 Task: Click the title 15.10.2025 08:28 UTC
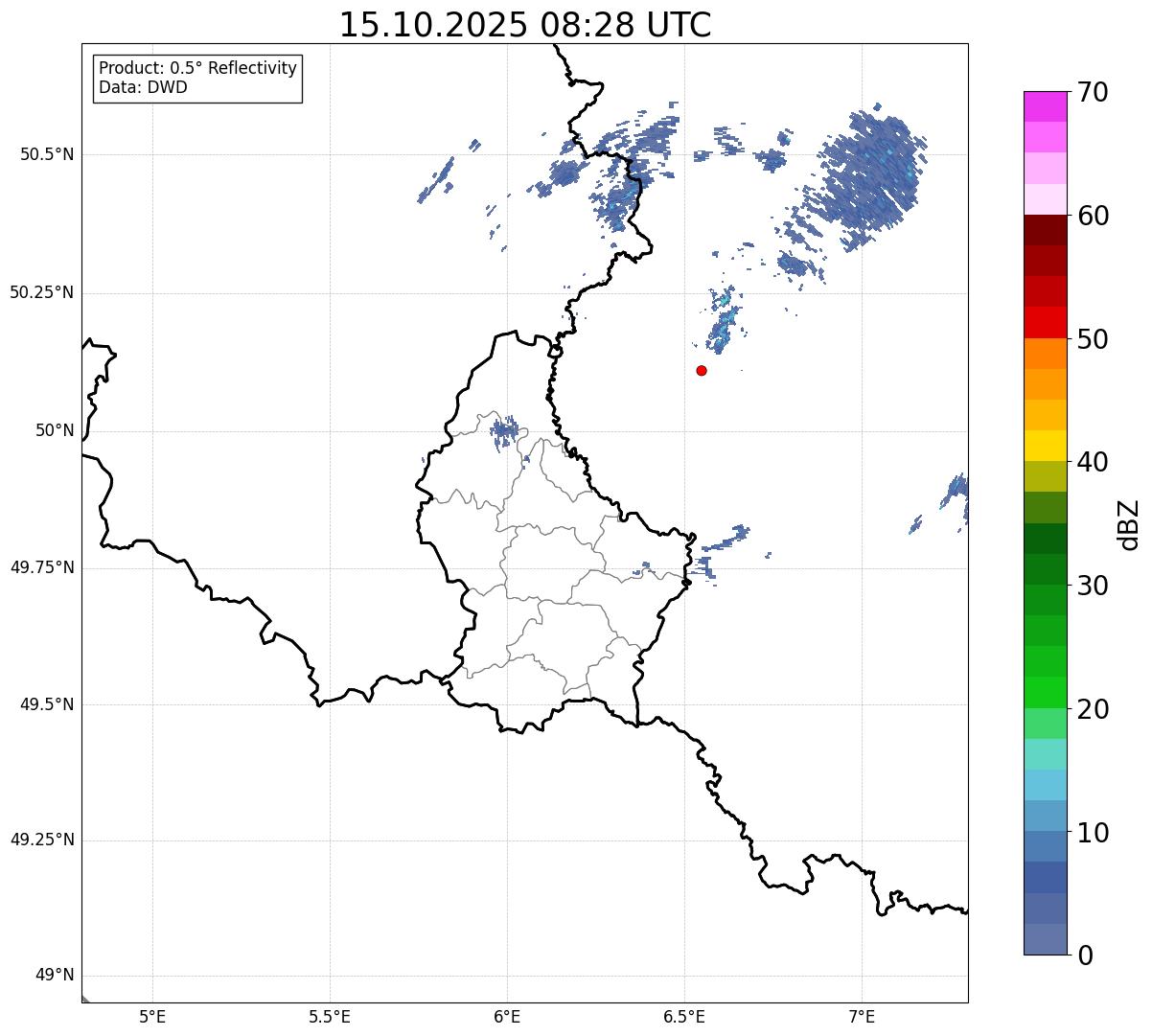(525, 25)
